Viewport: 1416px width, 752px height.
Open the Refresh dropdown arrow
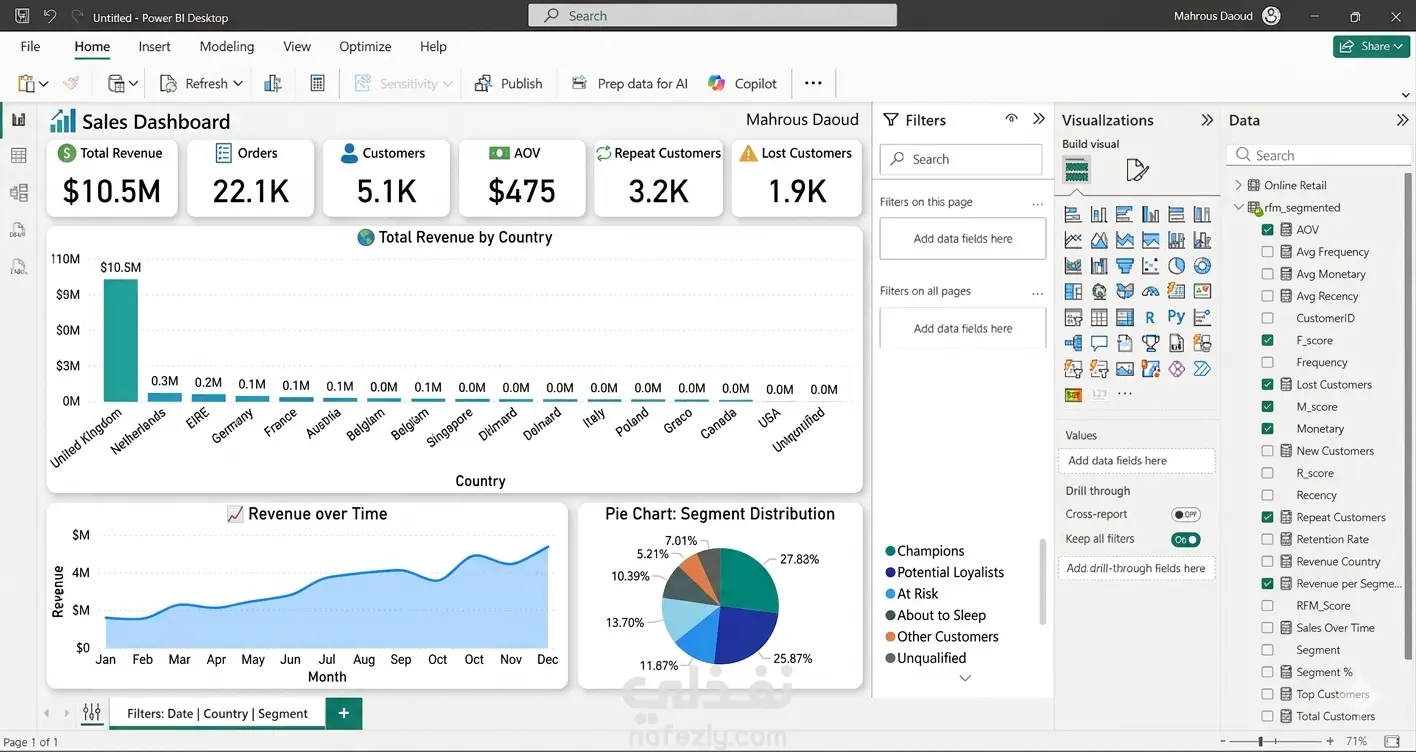238,84
